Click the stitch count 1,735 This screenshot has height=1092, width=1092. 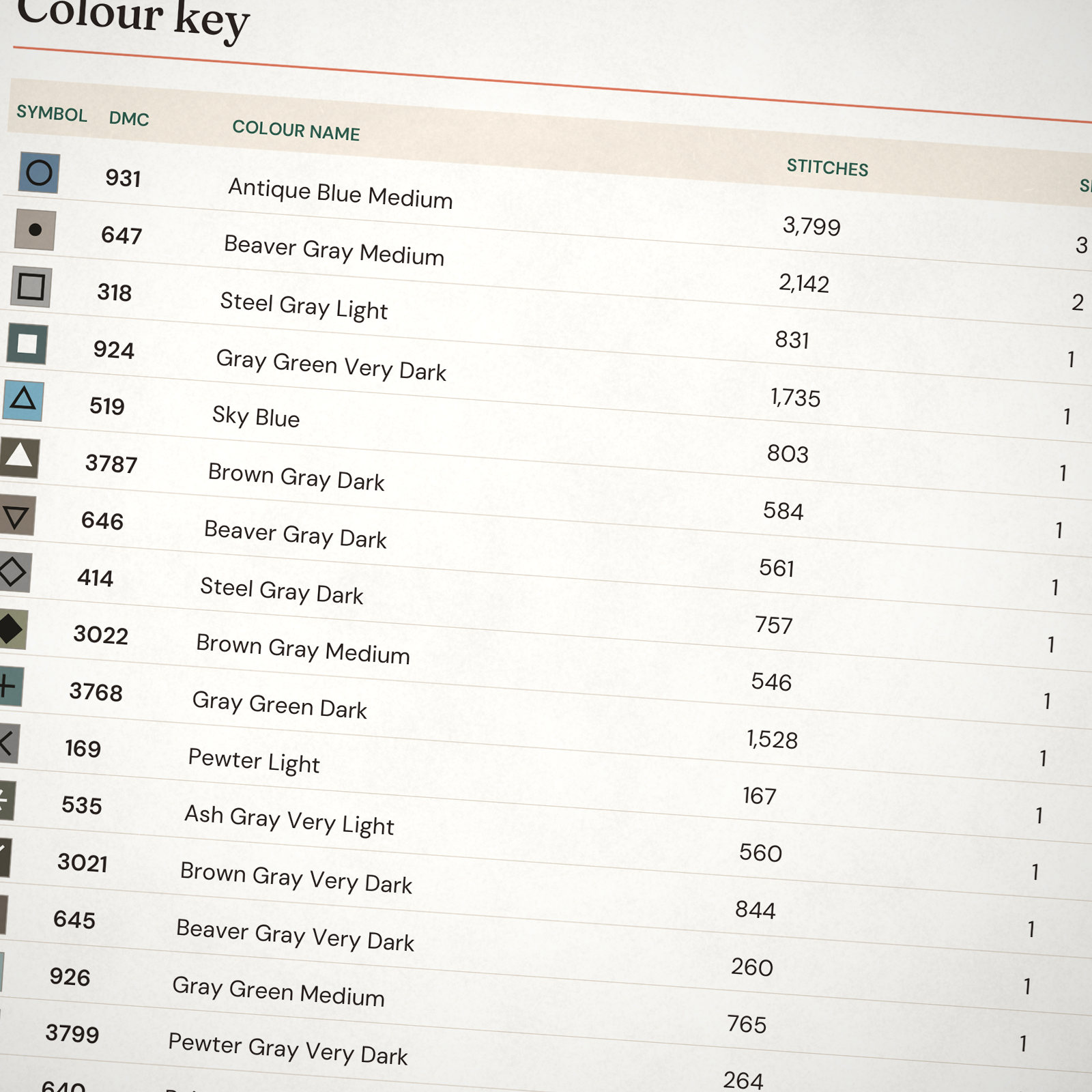pos(795,397)
